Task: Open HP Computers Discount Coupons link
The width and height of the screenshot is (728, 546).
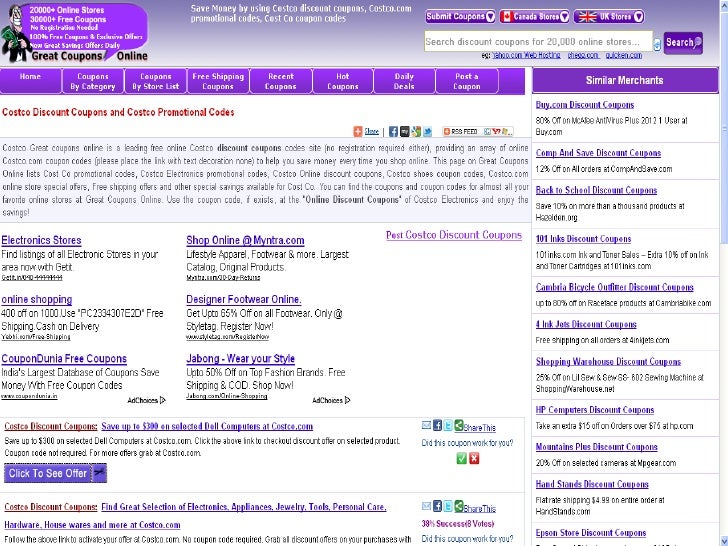Action: (595, 410)
